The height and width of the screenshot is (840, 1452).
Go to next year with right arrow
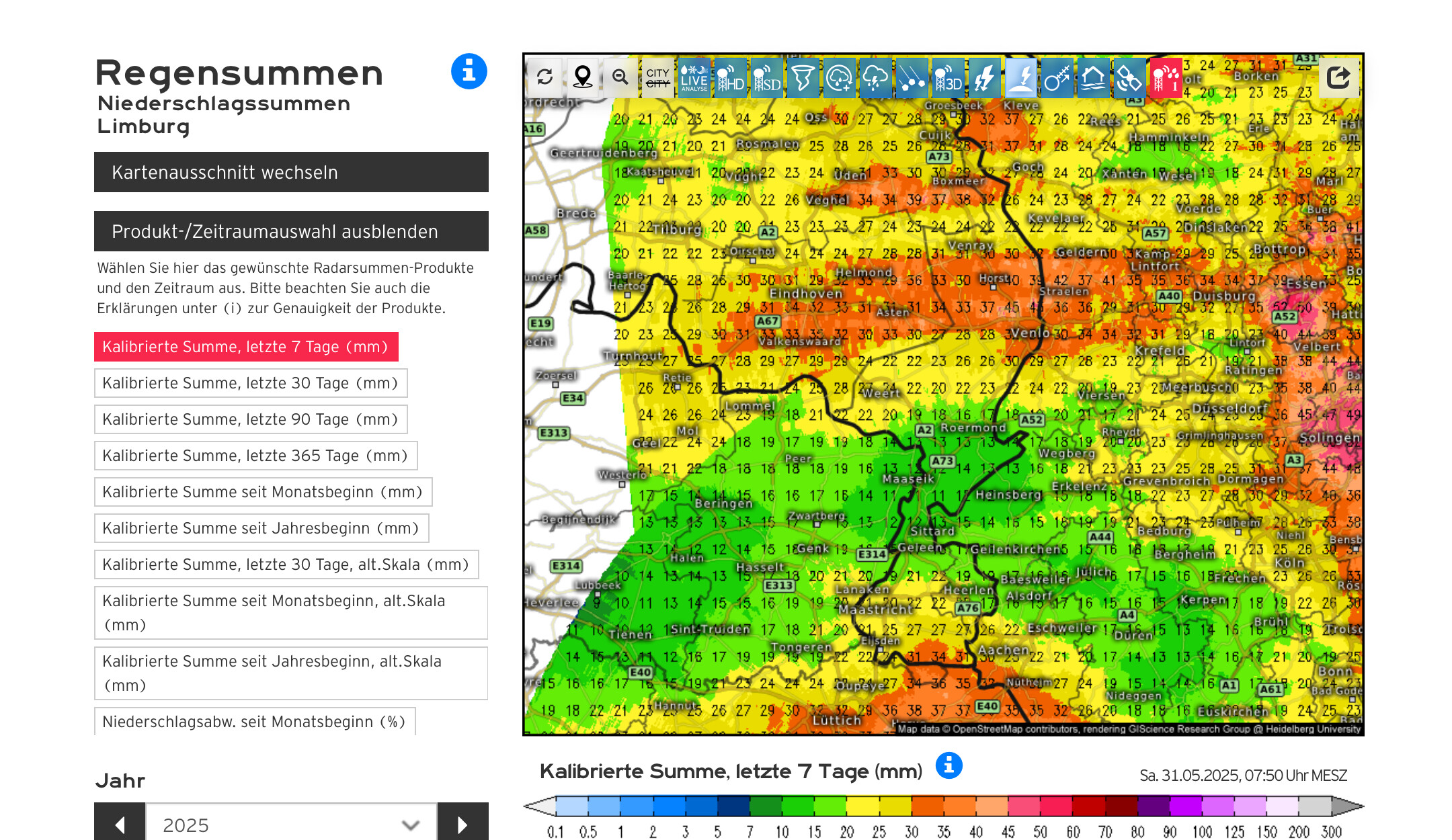tap(462, 824)
